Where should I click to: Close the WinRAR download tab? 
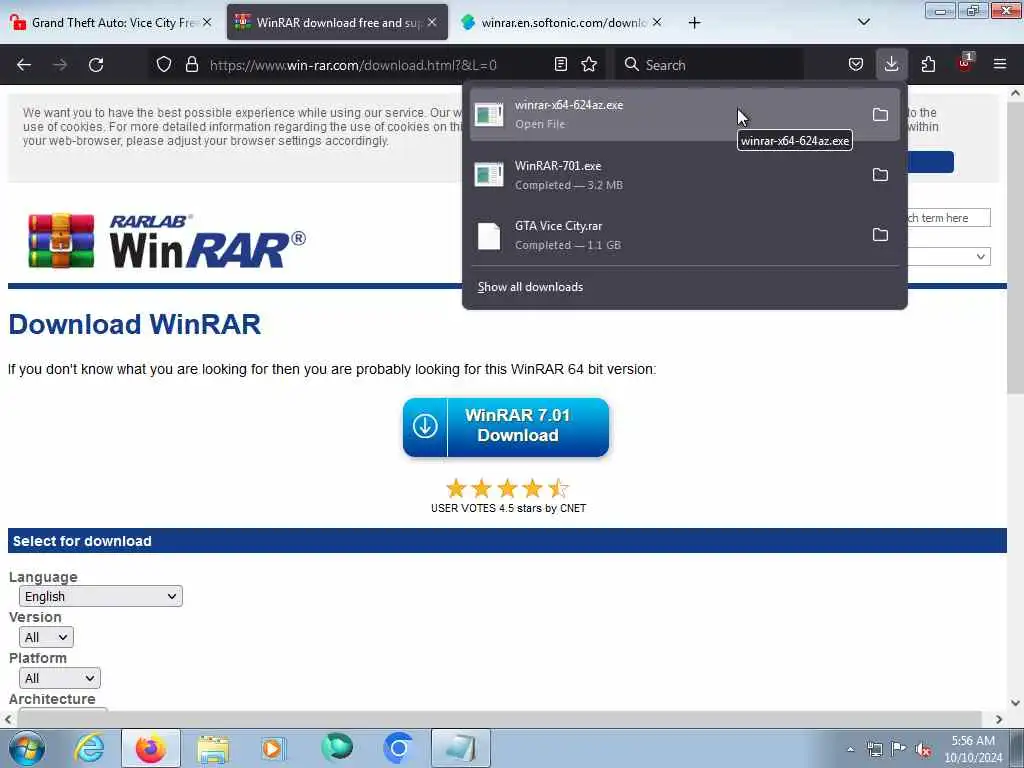[432, 22]
